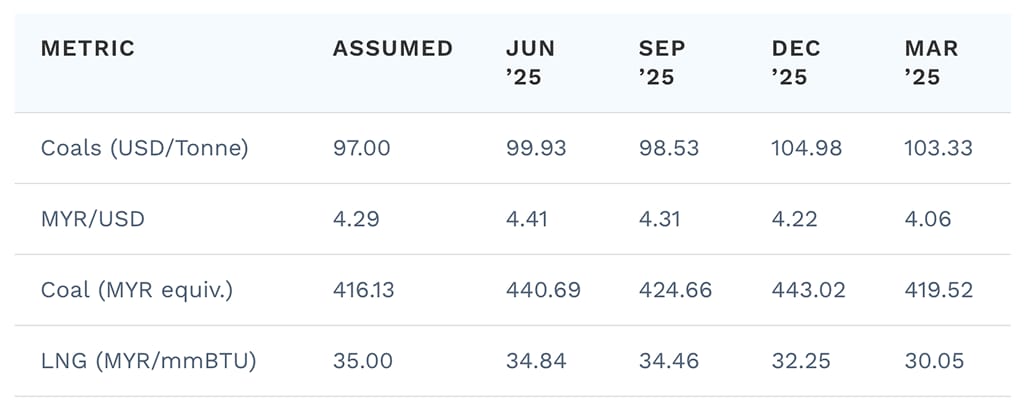
Task: Click the 416.13 coal equivalent cell
Action: [363, 289]
